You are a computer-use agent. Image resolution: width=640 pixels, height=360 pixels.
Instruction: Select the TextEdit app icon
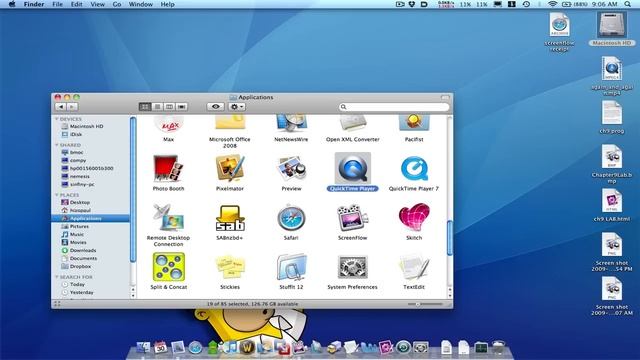(x=414, y=267)
